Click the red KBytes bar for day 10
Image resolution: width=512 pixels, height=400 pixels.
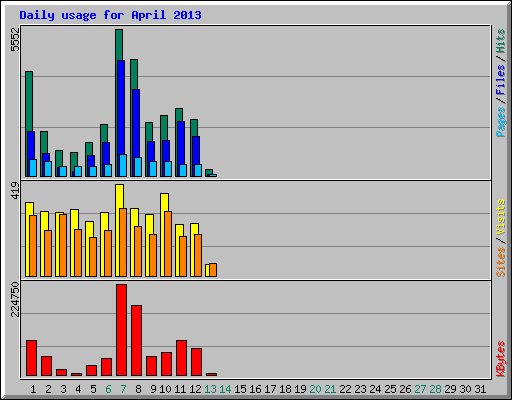pos(166,364)
